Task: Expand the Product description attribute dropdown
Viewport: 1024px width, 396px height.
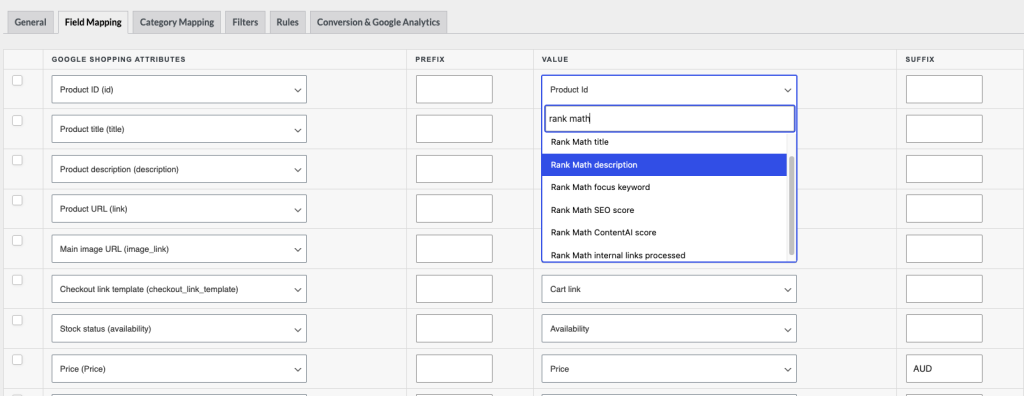Action: point(179,169)
